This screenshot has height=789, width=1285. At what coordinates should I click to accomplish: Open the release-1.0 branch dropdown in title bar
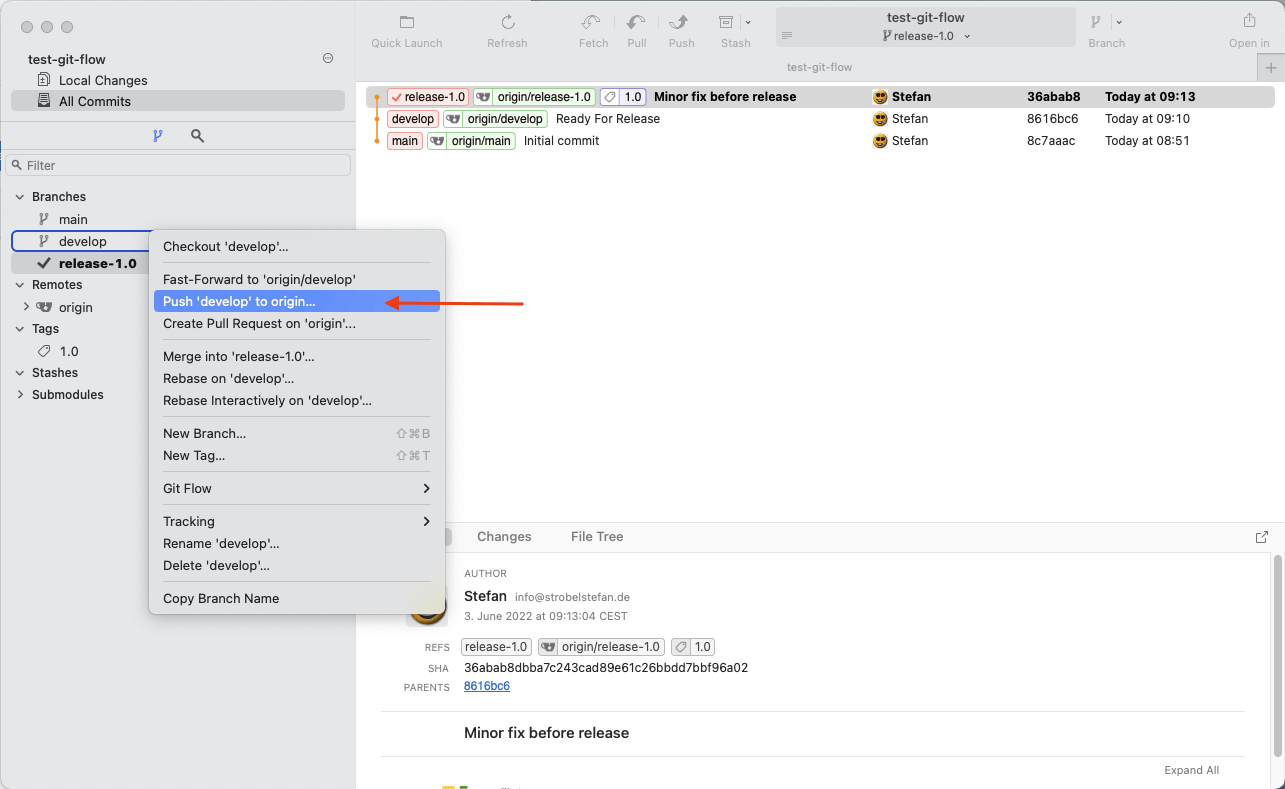pos(926,36)
